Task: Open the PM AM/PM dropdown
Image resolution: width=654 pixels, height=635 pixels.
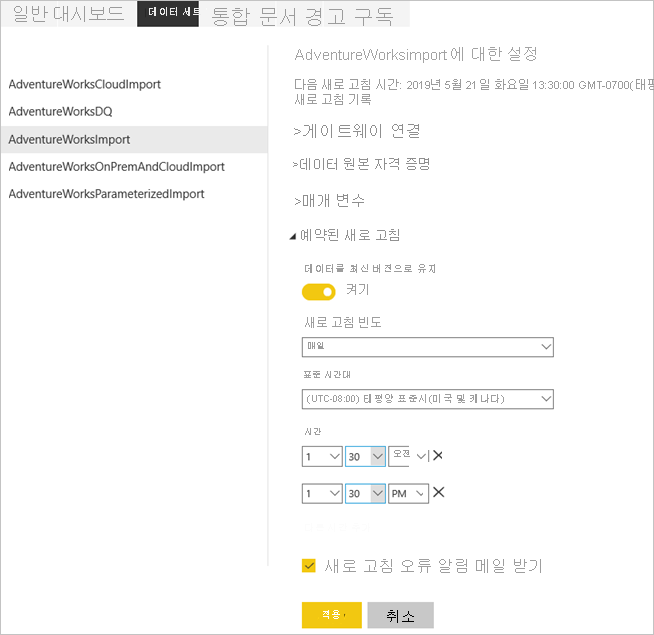Action: 408,494
